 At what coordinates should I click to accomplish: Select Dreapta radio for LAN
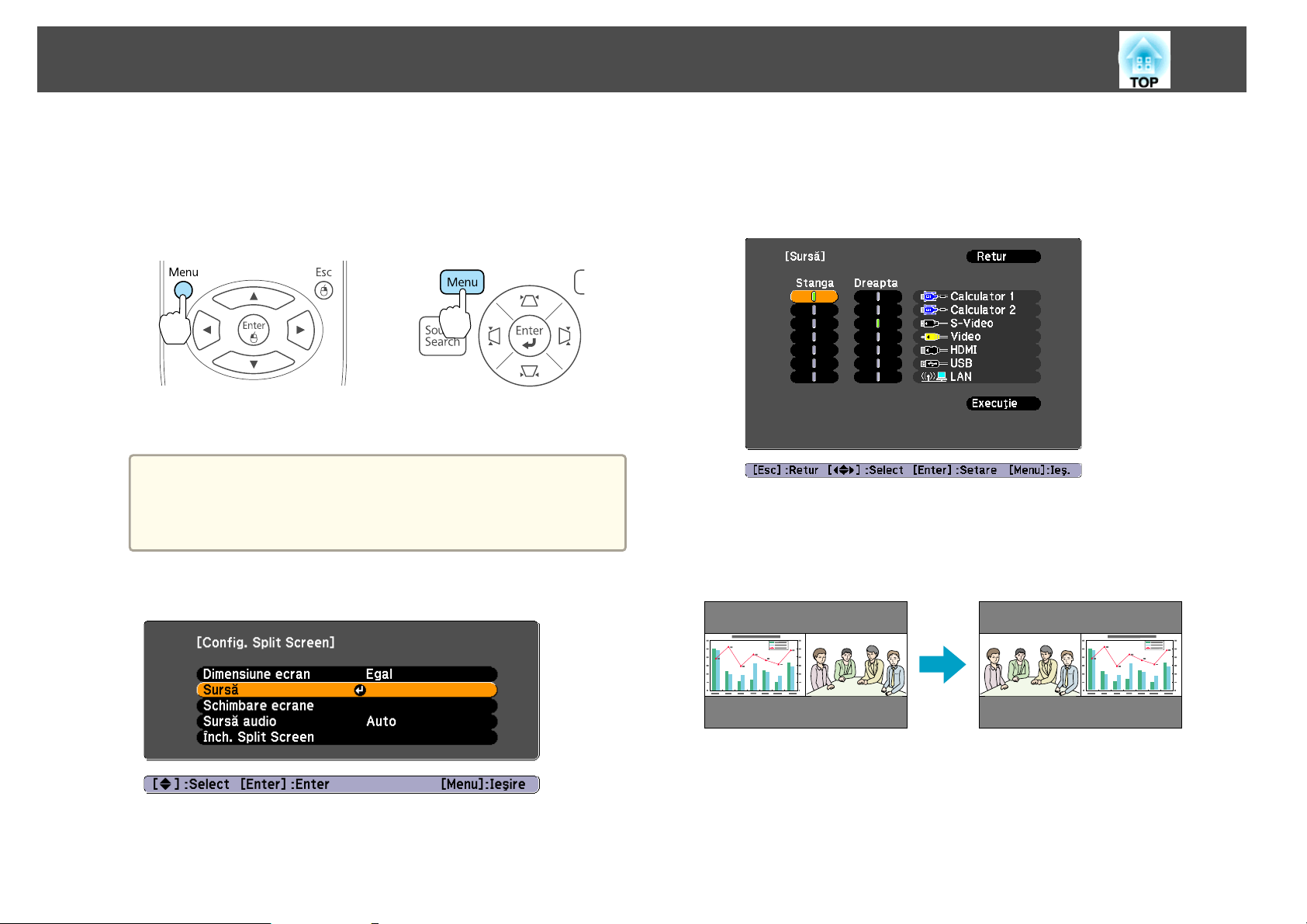878,376
